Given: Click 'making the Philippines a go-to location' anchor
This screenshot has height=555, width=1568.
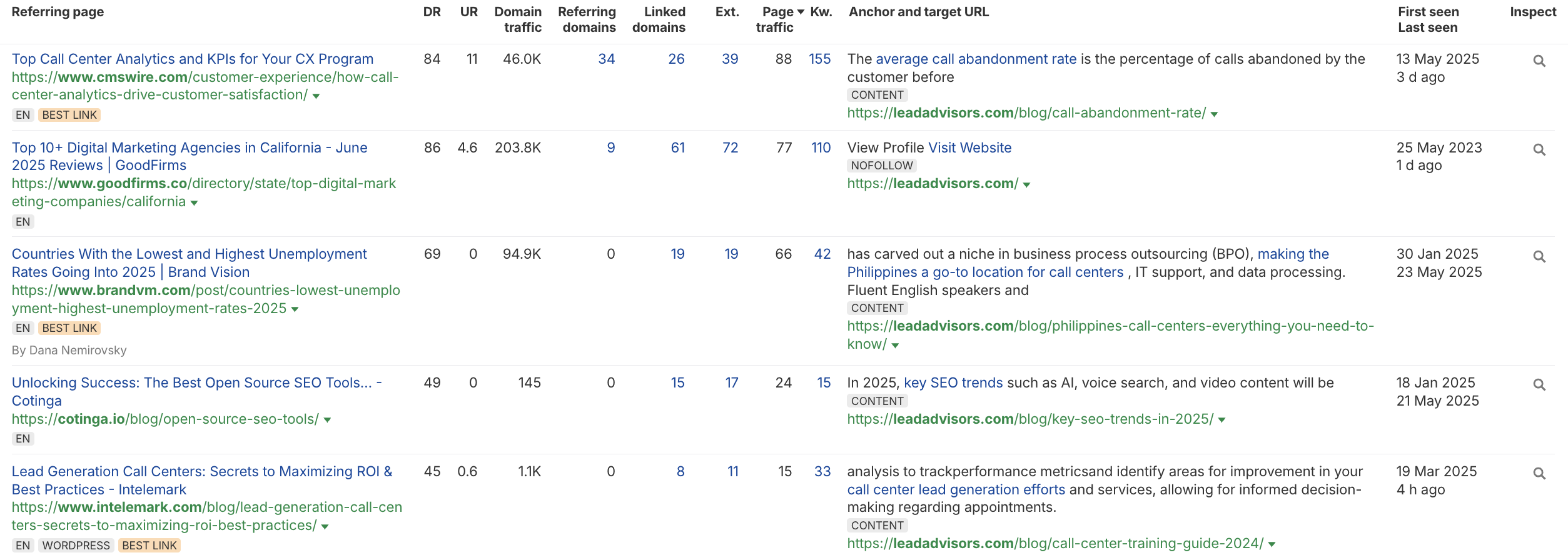Looking at the screenshot, I should (1088, 263).
